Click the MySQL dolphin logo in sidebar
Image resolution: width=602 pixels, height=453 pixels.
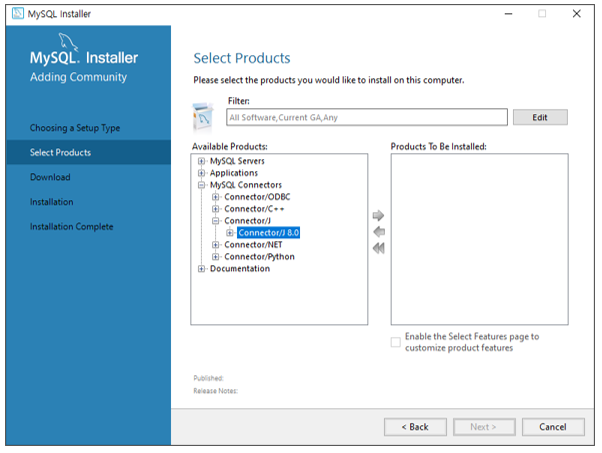coord(68,42)
